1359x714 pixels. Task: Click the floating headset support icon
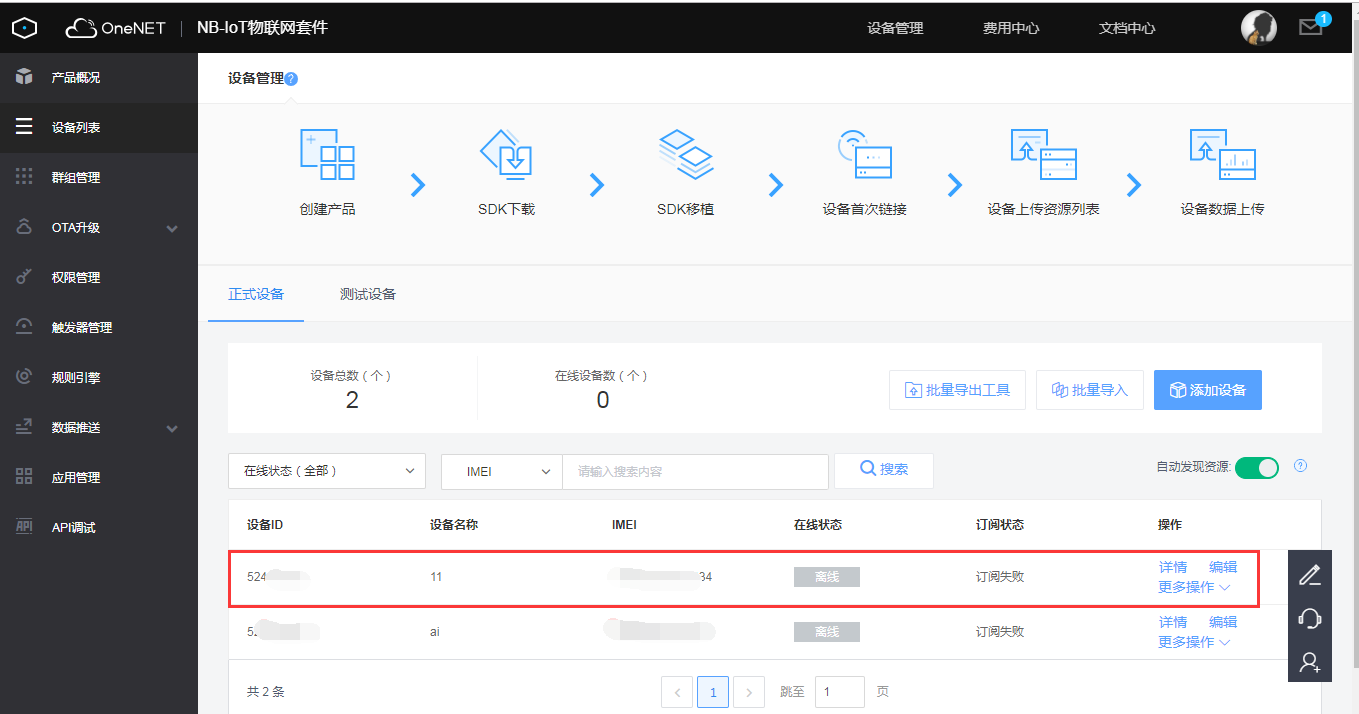[x=1310, y=618]
